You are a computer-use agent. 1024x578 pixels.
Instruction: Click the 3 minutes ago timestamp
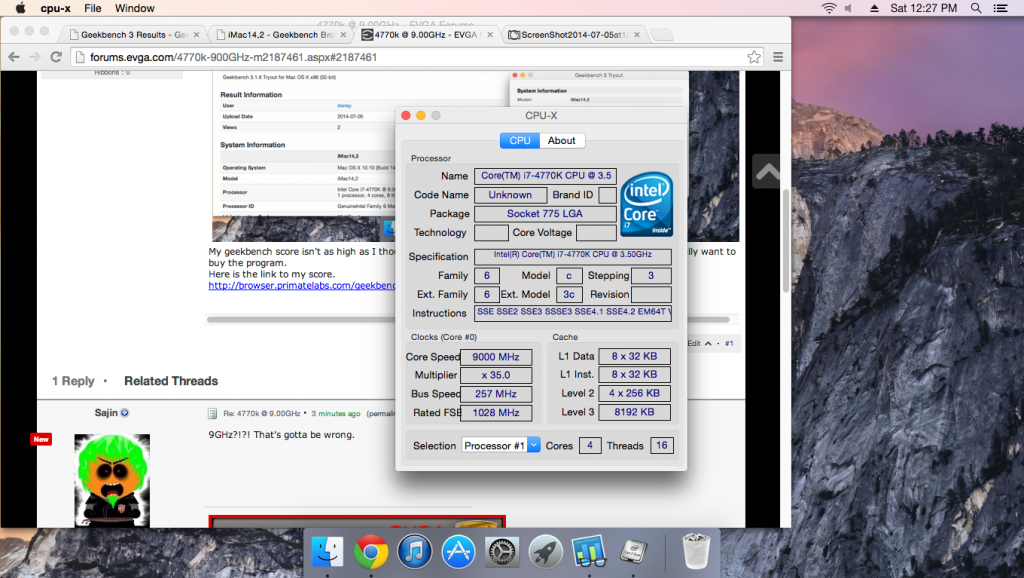click(x=336, y=413)
